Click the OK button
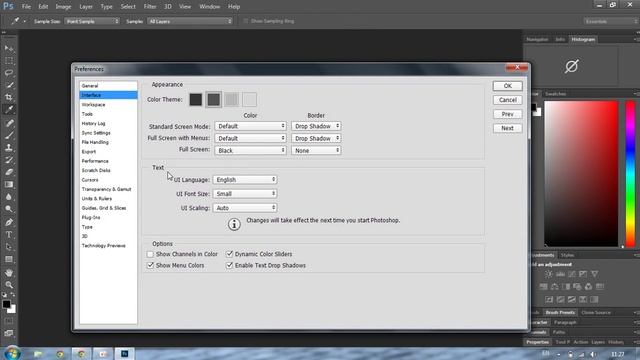The width and height of the screenshot is (640, 360). point(507,86)
